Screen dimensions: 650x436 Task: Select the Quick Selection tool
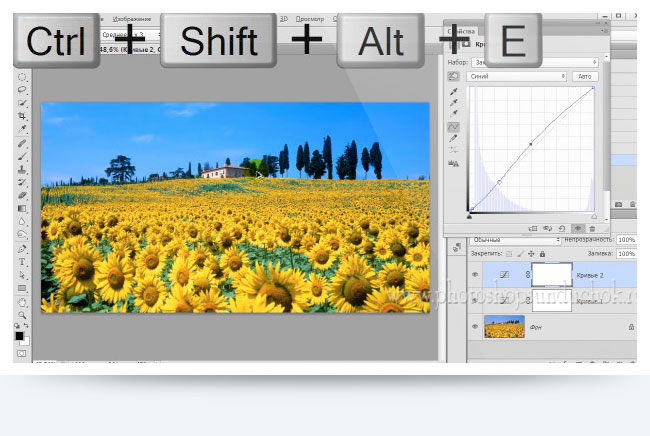[x=22, y=103]
